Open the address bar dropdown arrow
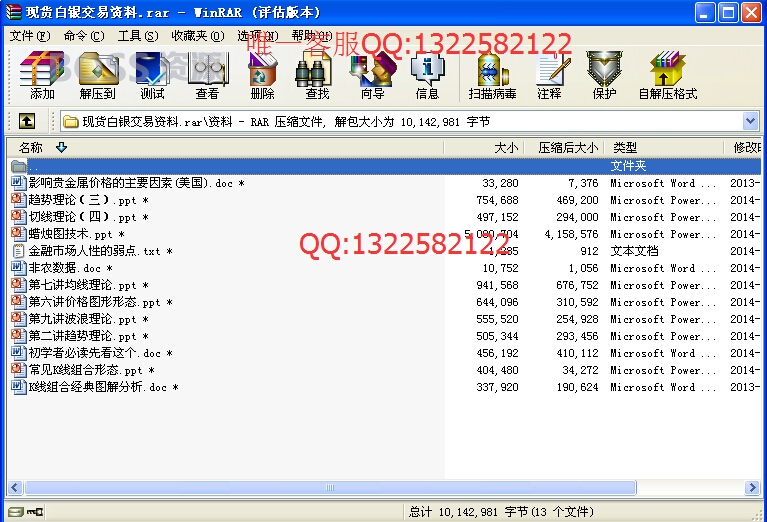Screen dimensions: 767x522 [x=750, y=121]
